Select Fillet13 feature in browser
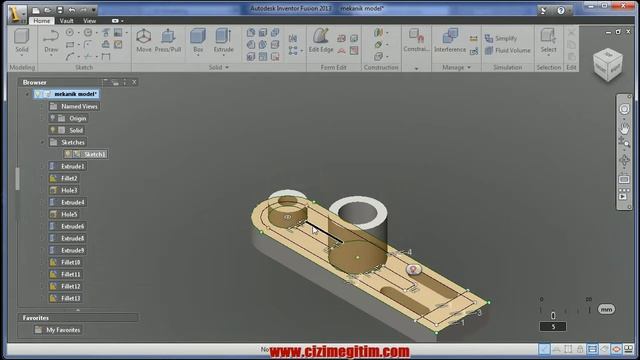 click(x=65, y=298)
